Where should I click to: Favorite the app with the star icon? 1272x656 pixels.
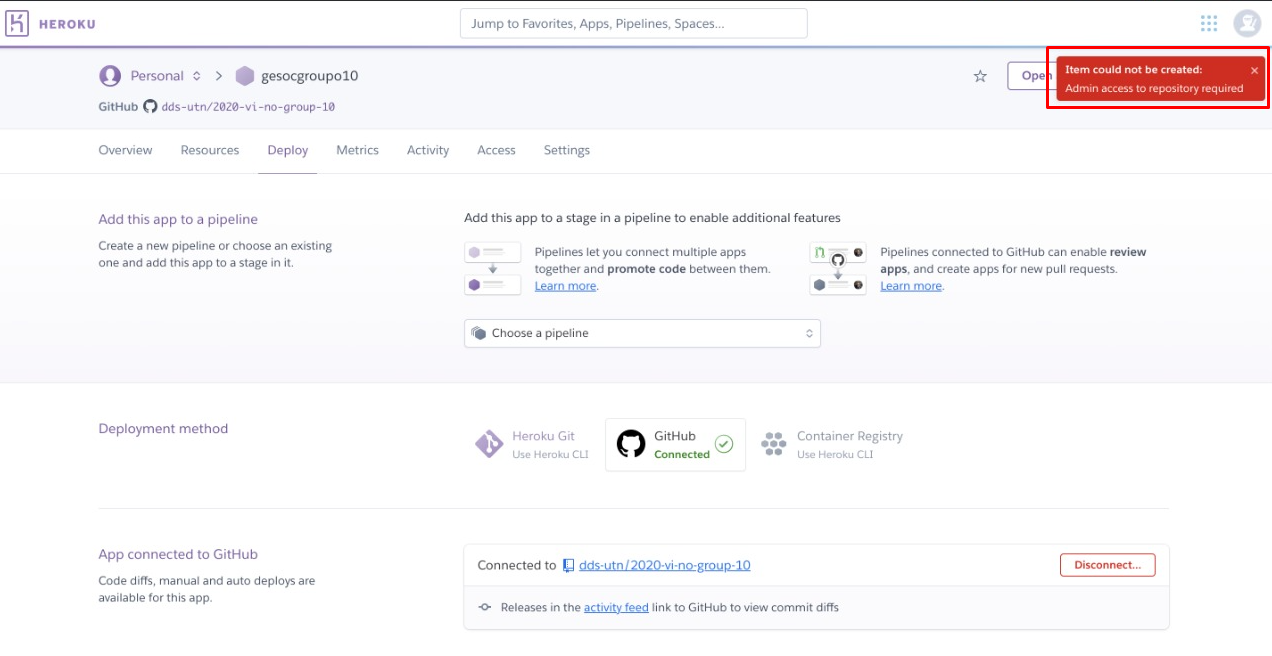pyautogui.click(x=980, y=76)
